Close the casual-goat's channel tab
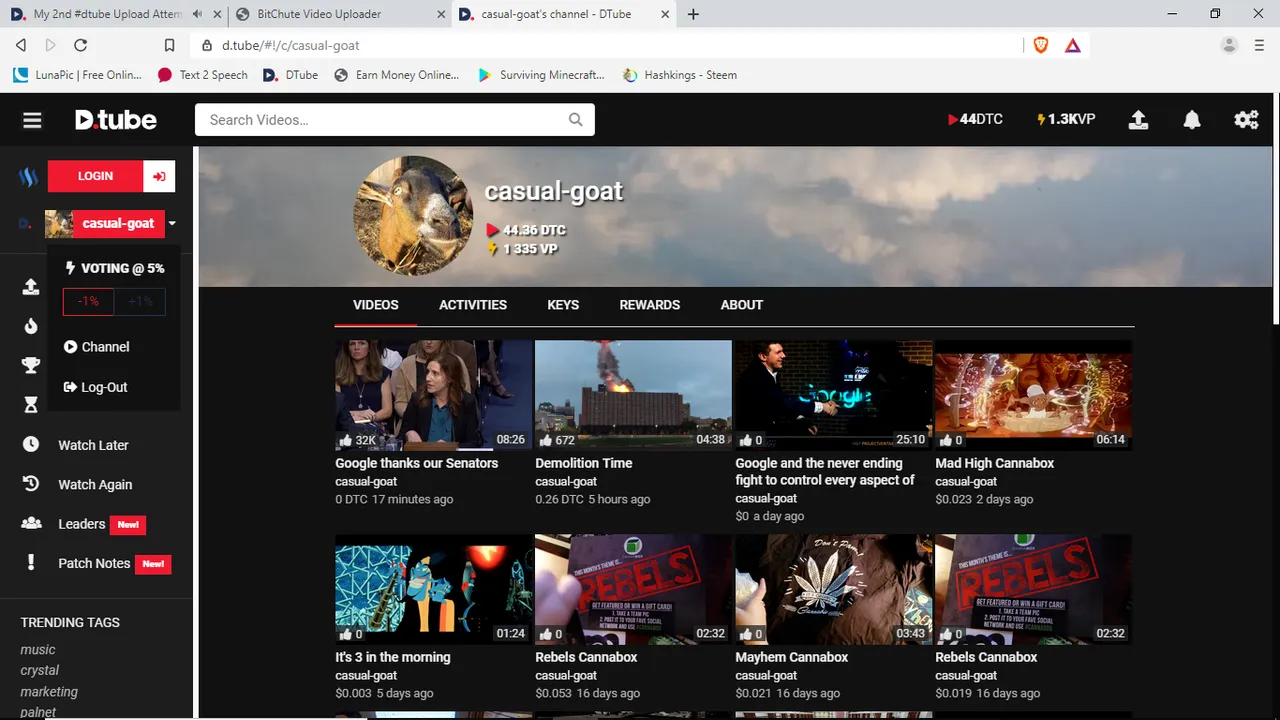 pos(667,14)
